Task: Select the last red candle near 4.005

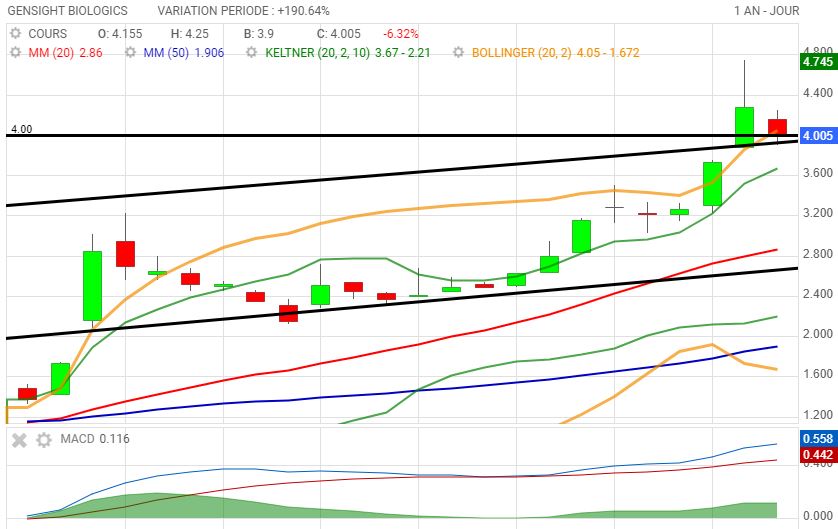Action: (x=777, y=127)
